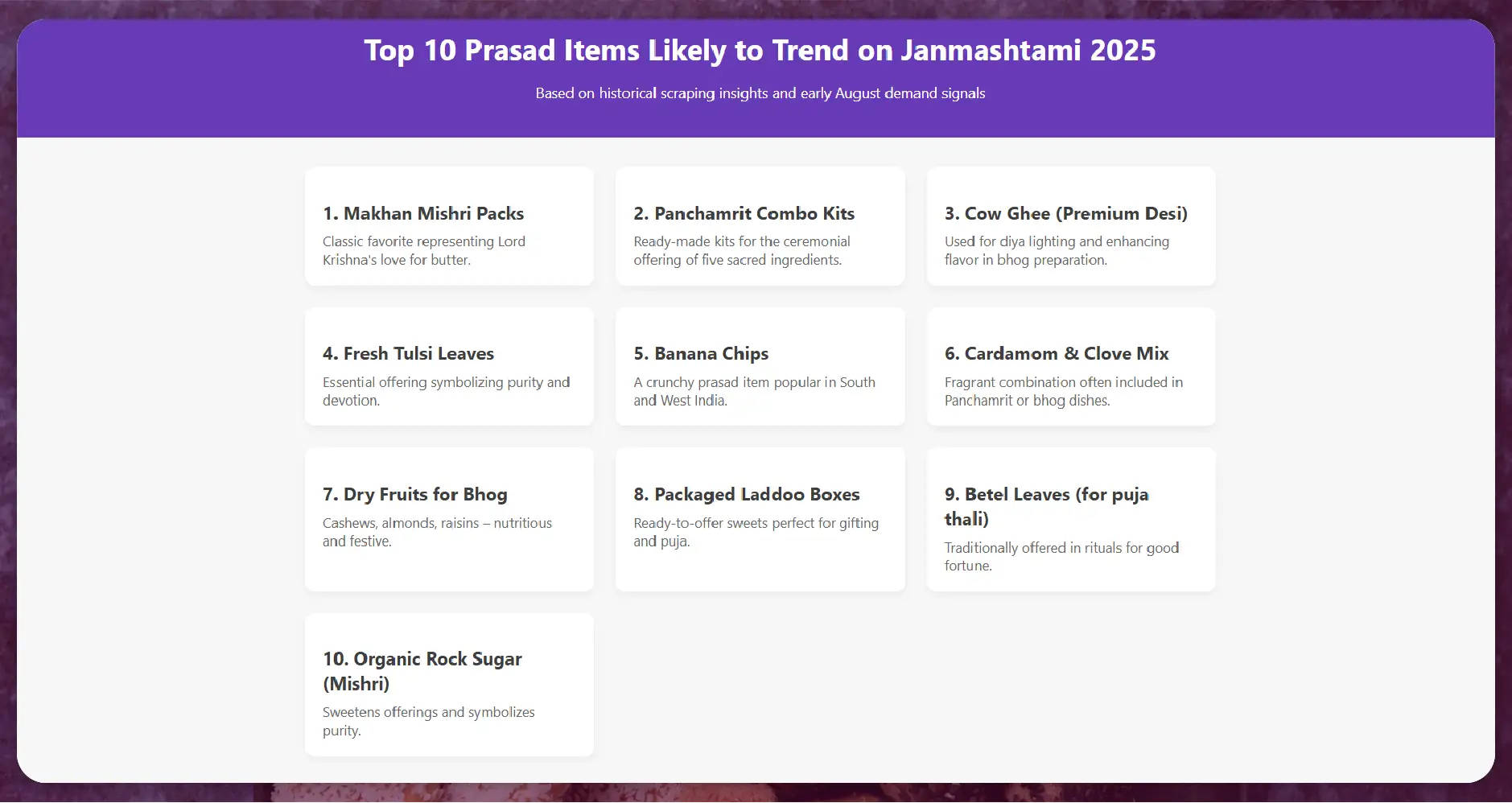The height and width of the screenshot is (803, 1512).
Task: Open the Packaged Laddoo Boxes card title
Action: [746, 494]
